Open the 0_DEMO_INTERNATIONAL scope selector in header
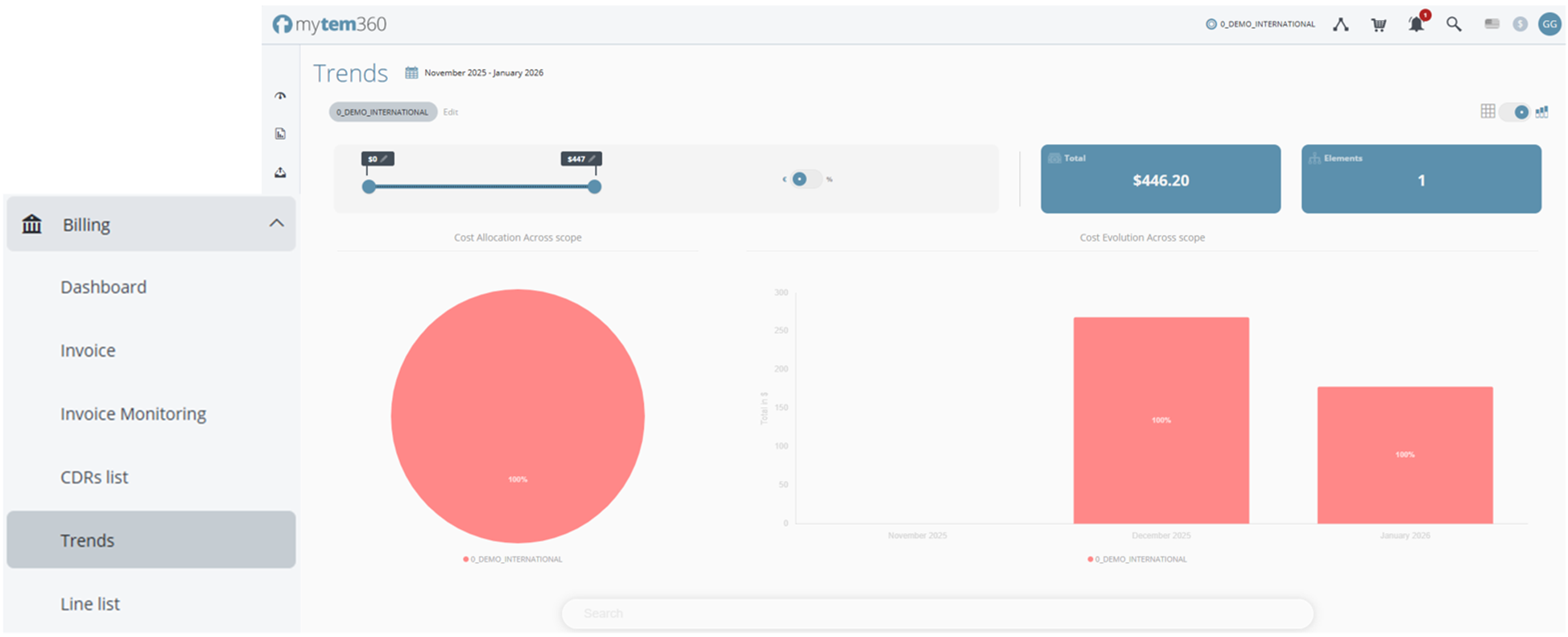The height and width of the screenshot is (637, 1568). tap(1260, 24)
